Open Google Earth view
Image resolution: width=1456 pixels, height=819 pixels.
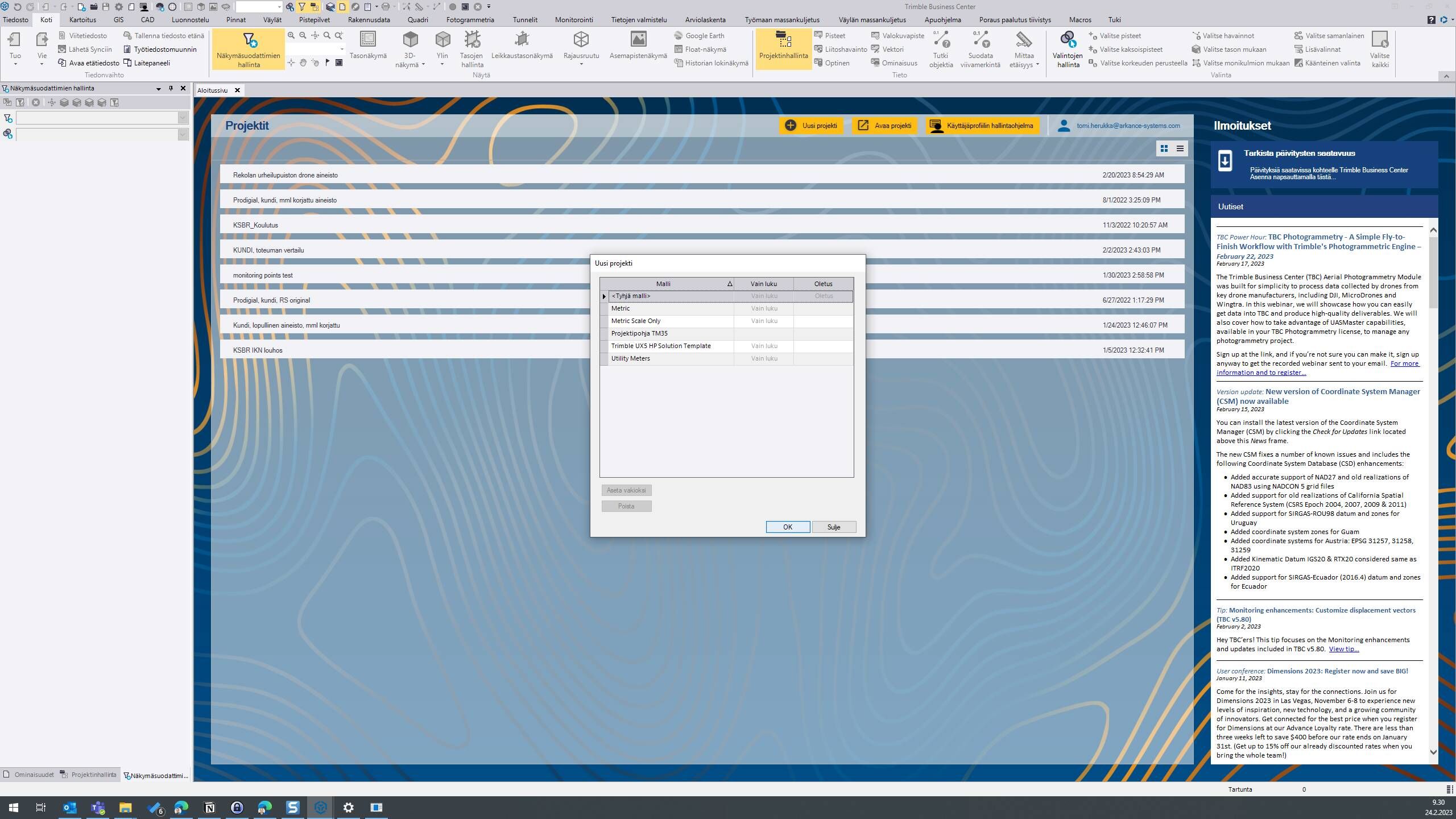(699, 35)
